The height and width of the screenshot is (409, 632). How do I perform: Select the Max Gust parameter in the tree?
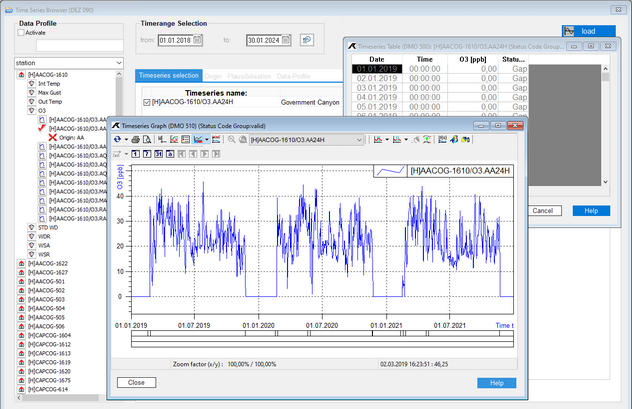click(x=50, y=93)
